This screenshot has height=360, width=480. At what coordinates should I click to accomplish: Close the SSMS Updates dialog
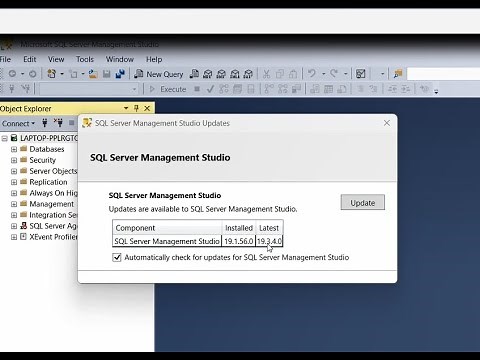pyautogui.click(x=387, y=123)
